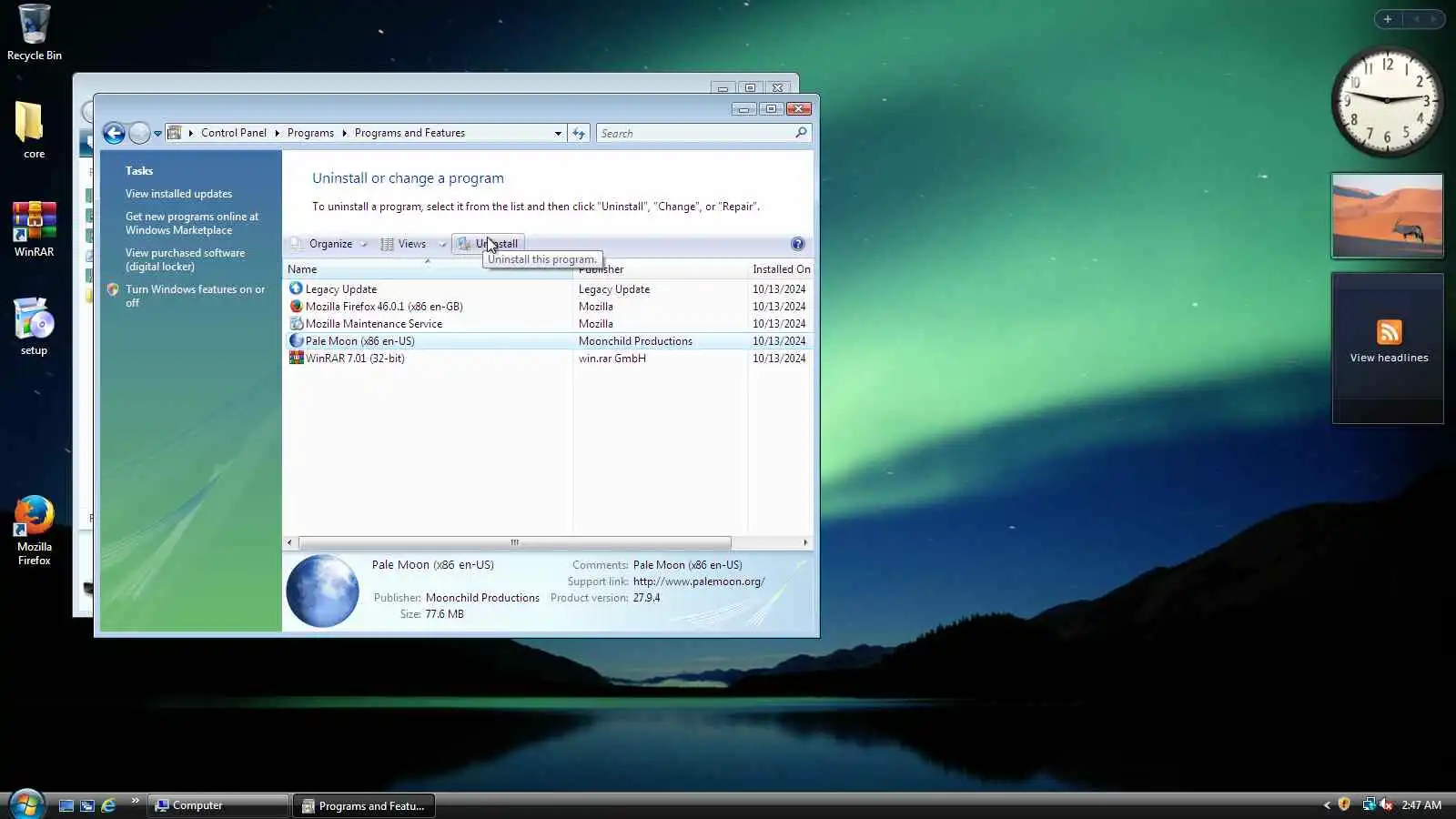Click the WinRAR 7.01 program icon
Image resolution: width=1456 pixels, height=819 pixels.
pos(296,358)
